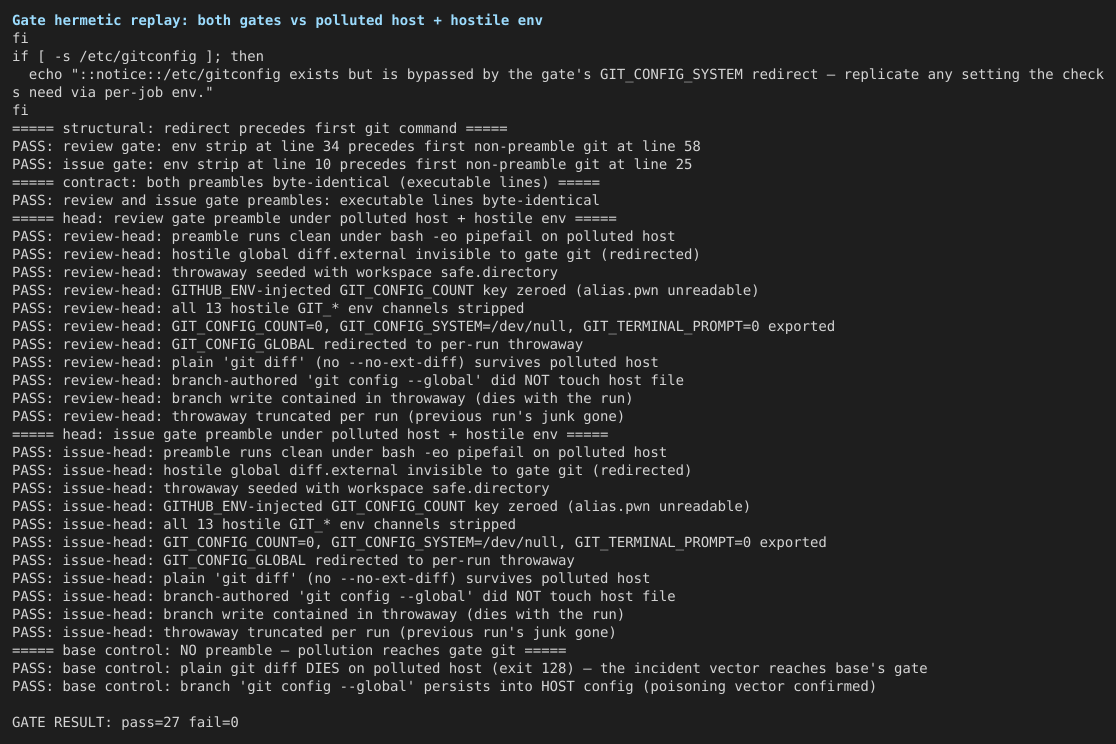Click the issue gate env strip line 10 entry

(x=352, y=164)
